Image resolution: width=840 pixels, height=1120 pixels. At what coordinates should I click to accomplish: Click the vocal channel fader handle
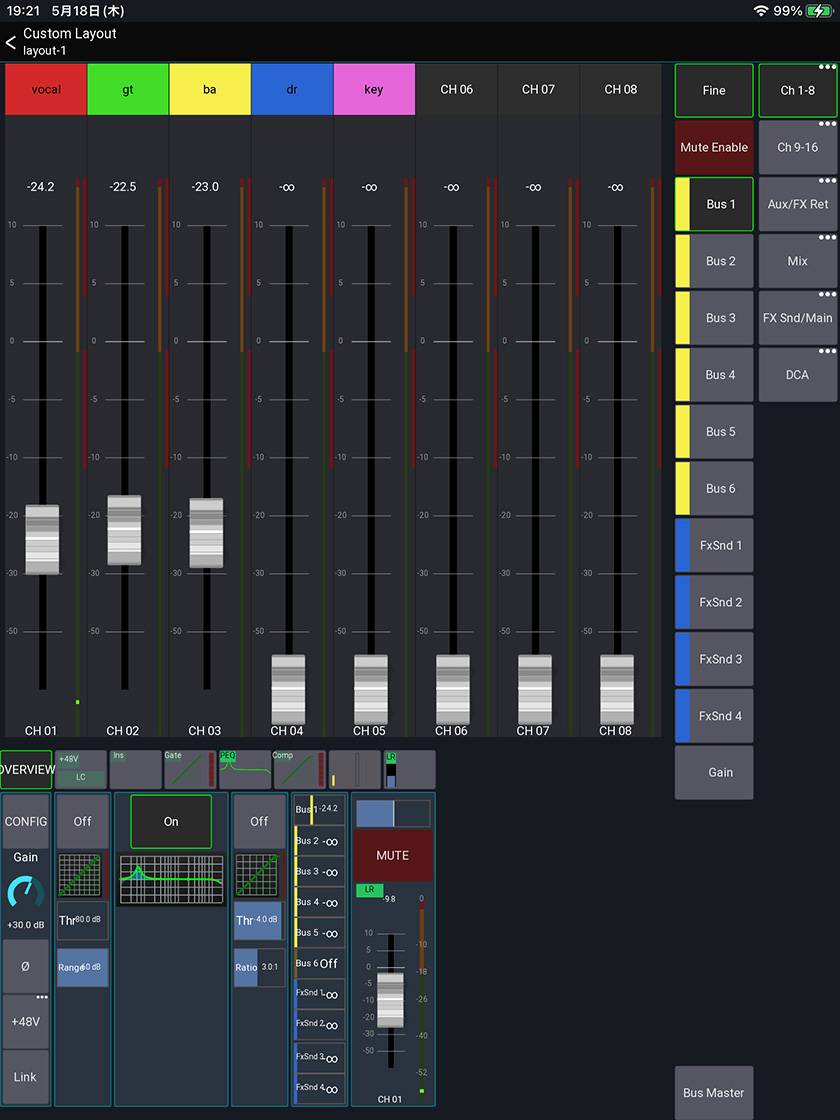point(42,539)
